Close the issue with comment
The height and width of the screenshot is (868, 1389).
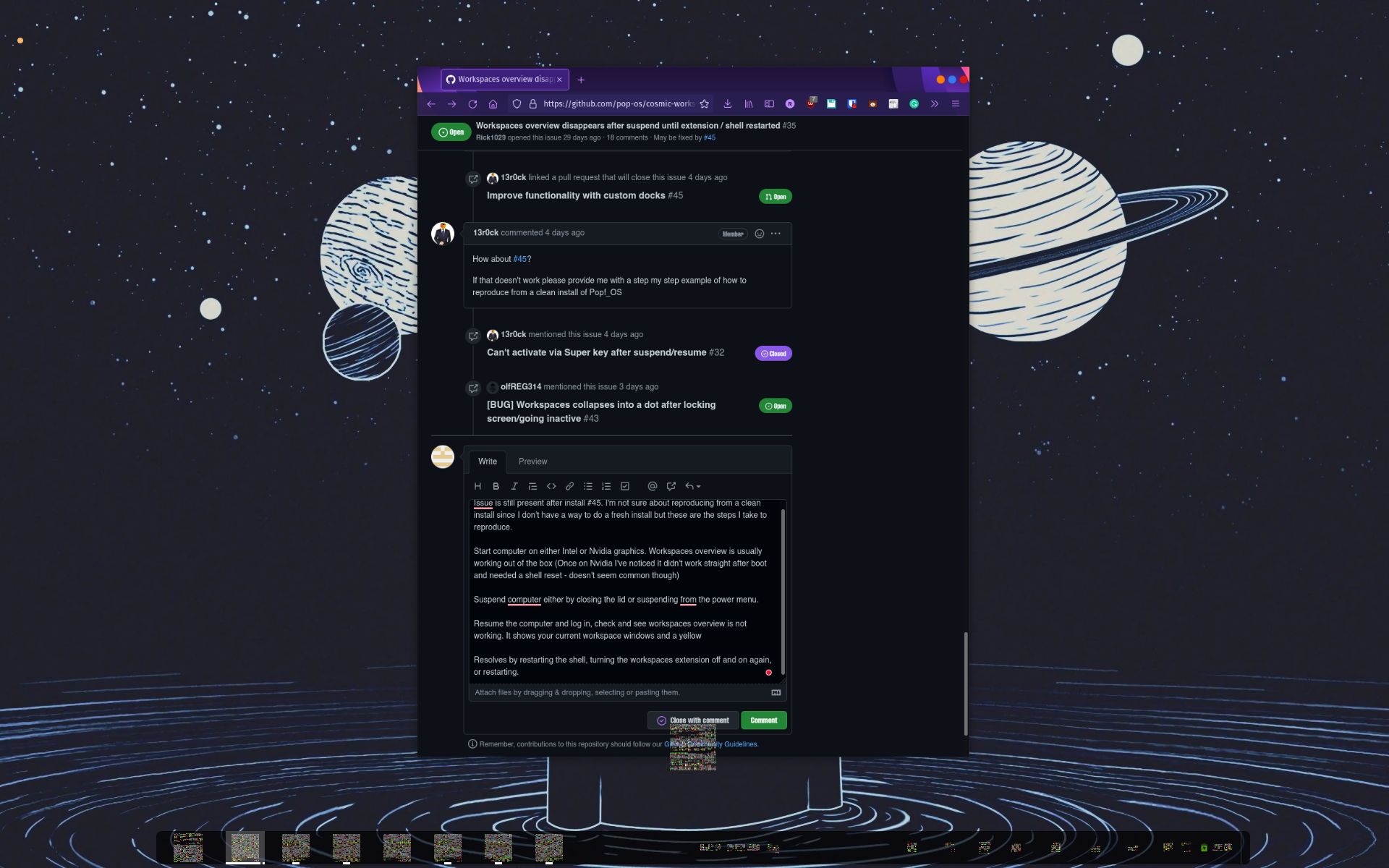[x=692, y=720]
